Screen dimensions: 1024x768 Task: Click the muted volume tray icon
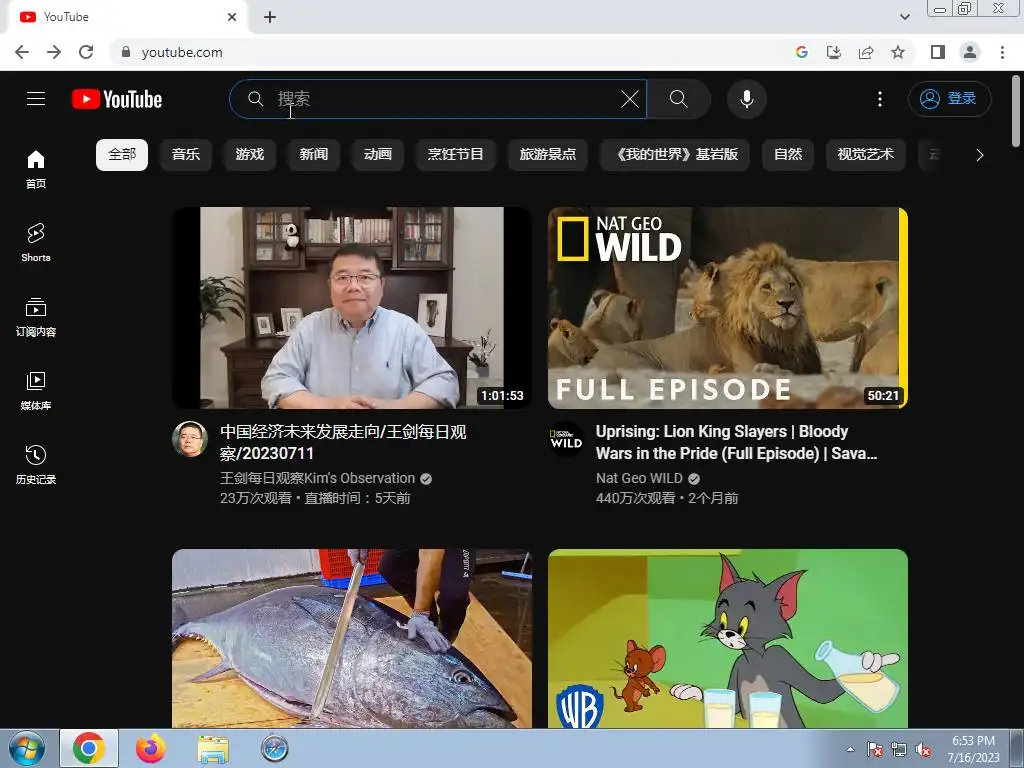coord(923,750)
